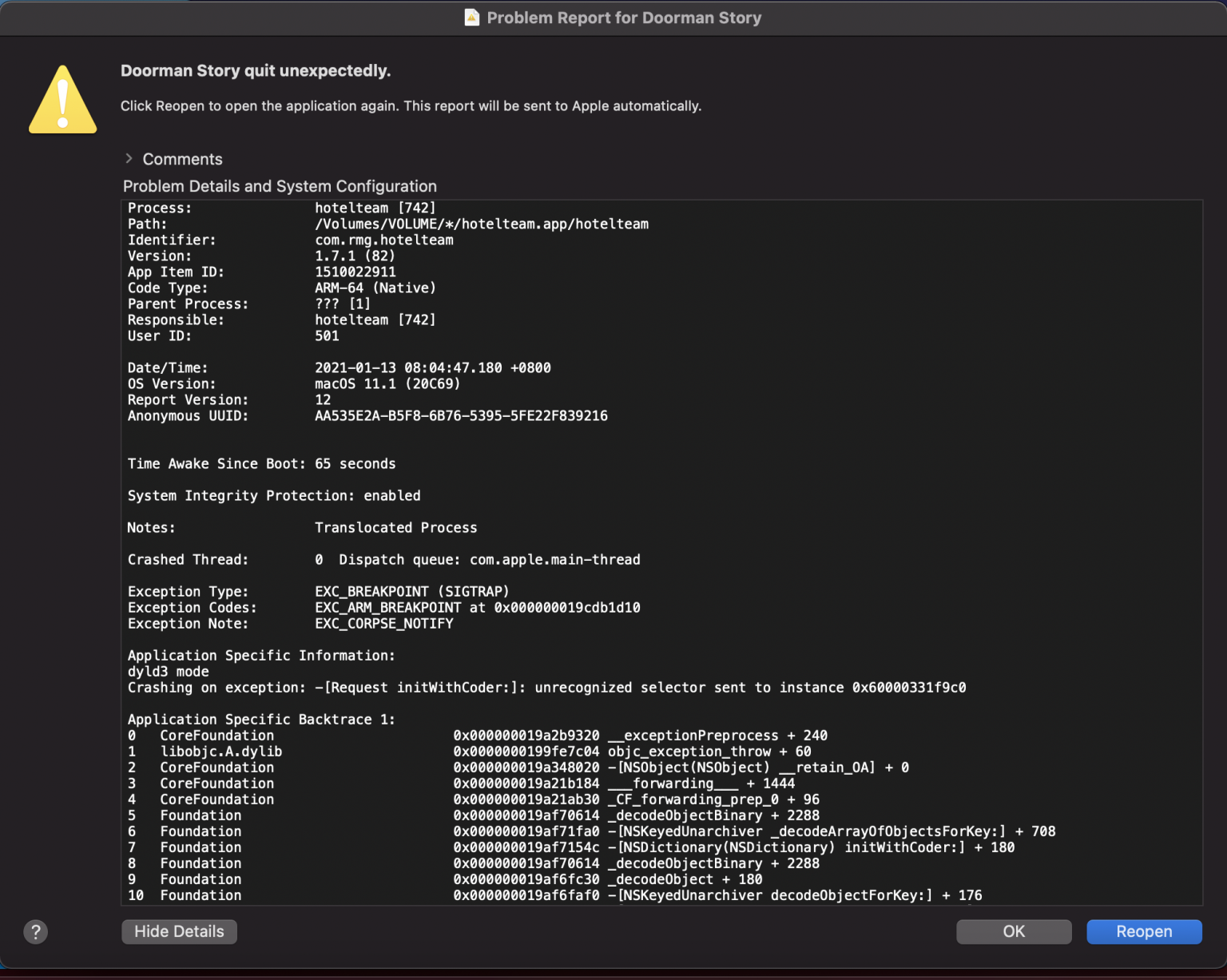The width and height of the screenshot is (1227, 980).
Task: Click backtrace frame '_CF_forwarding_prep_0 + 96'
Action: pyautogui.click(x=713, y=799)
